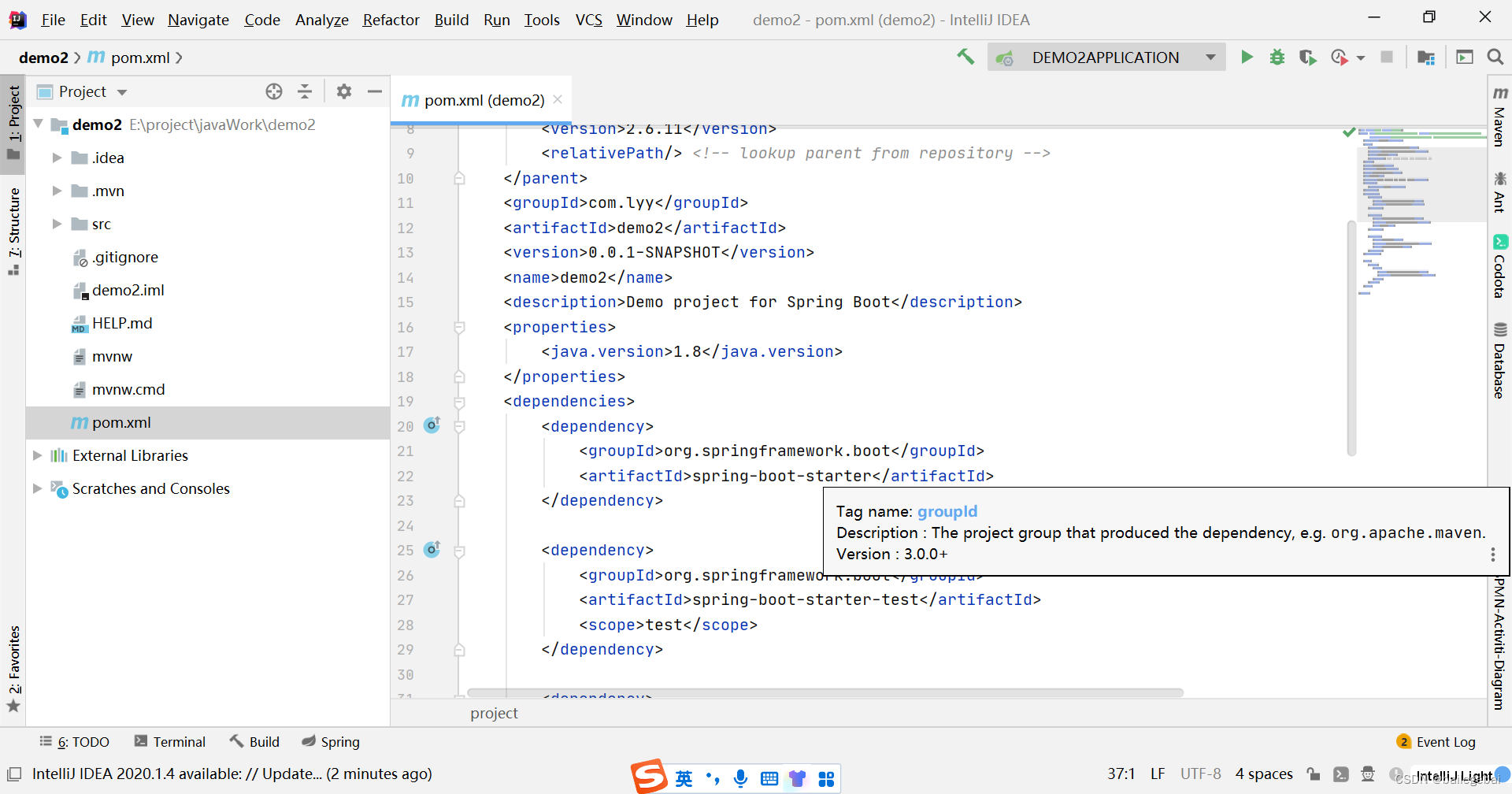Collapse the demo2 project root
The width and height of the screenshot is (1512, 794).
[38, 124]
